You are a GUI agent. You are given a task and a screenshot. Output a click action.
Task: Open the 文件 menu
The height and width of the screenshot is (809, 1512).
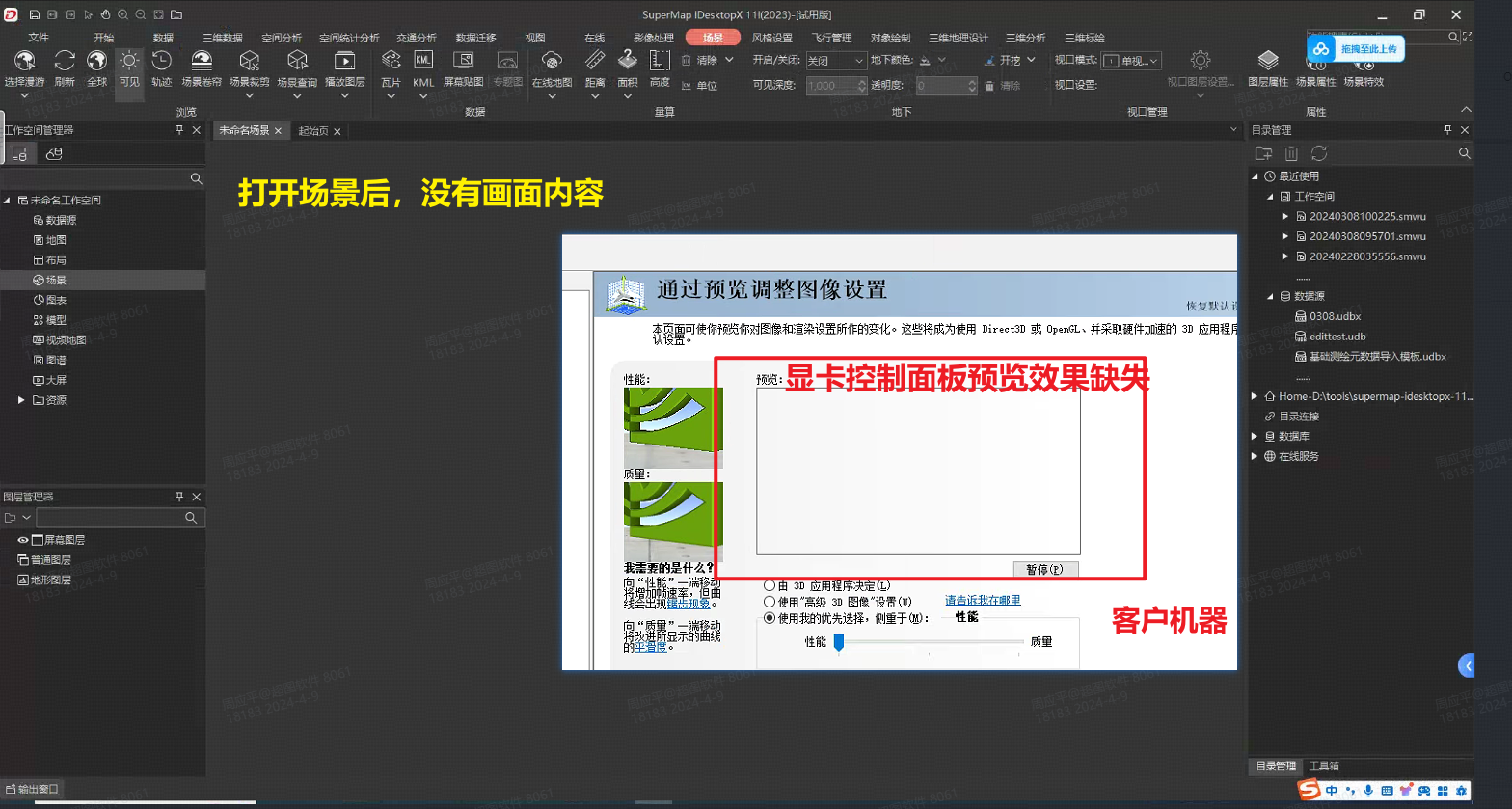[39, 38]
